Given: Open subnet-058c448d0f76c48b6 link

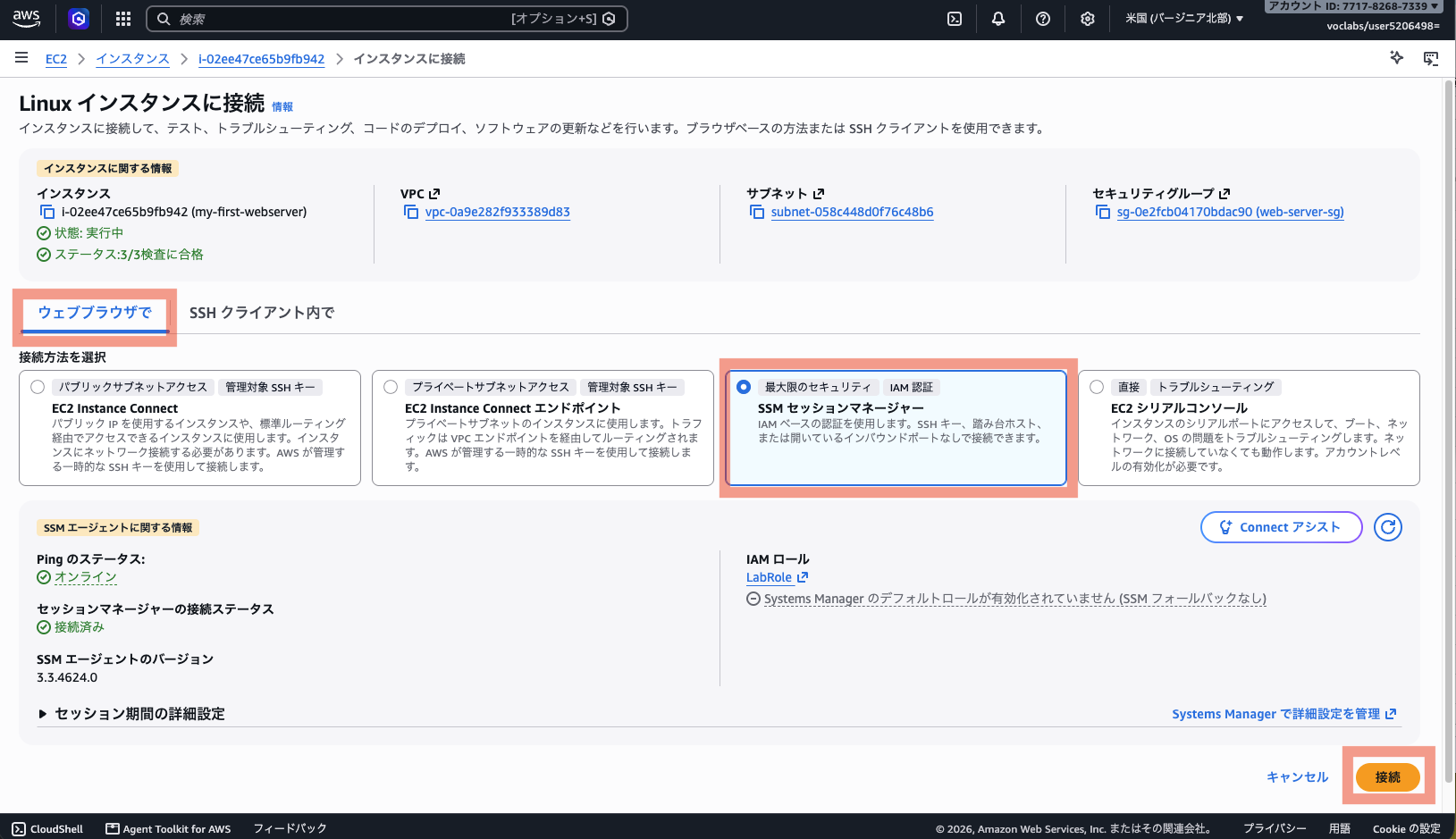Looking at the screenshot, I should click(x=853, y=212).
